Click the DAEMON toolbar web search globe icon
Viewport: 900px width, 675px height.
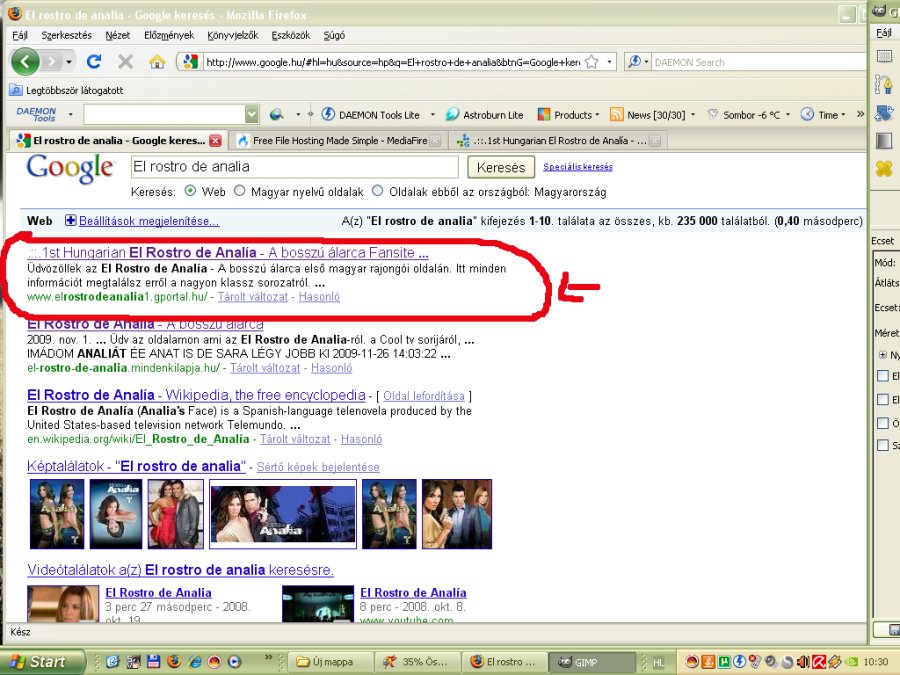[277, 115]
